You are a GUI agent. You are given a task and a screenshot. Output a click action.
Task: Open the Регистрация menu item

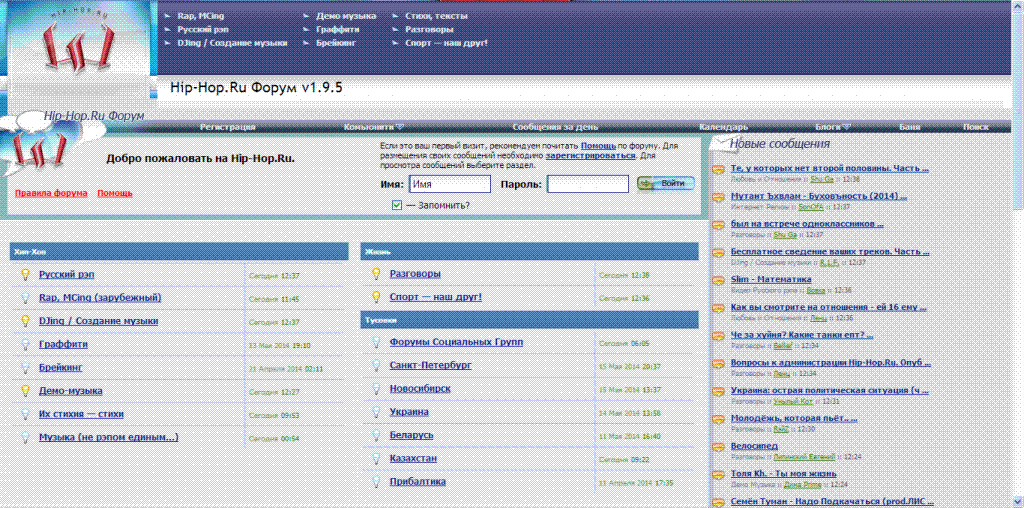coord(227,127)
